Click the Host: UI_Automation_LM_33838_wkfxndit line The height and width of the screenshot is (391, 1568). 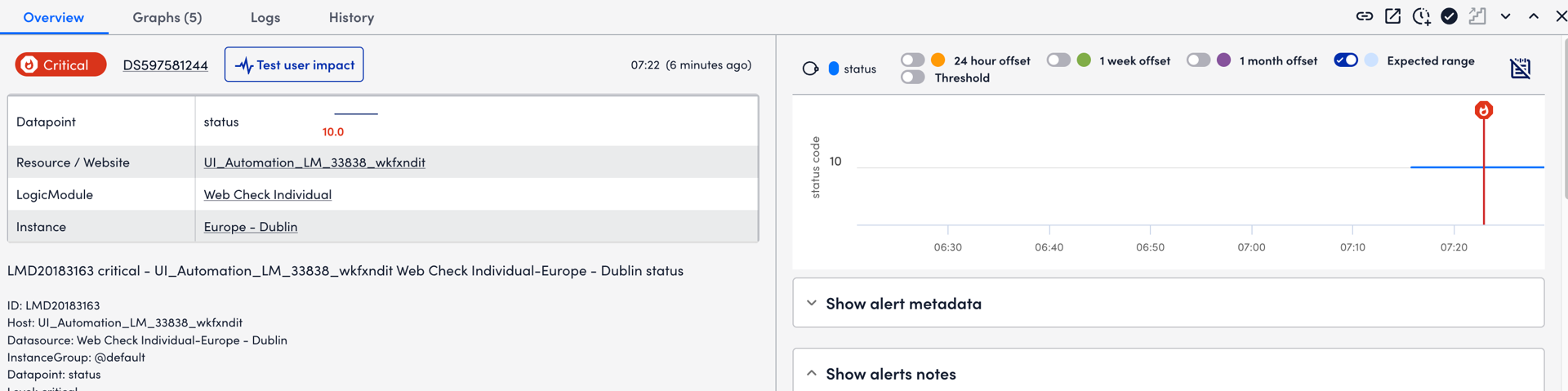click(x=125, y=322)
